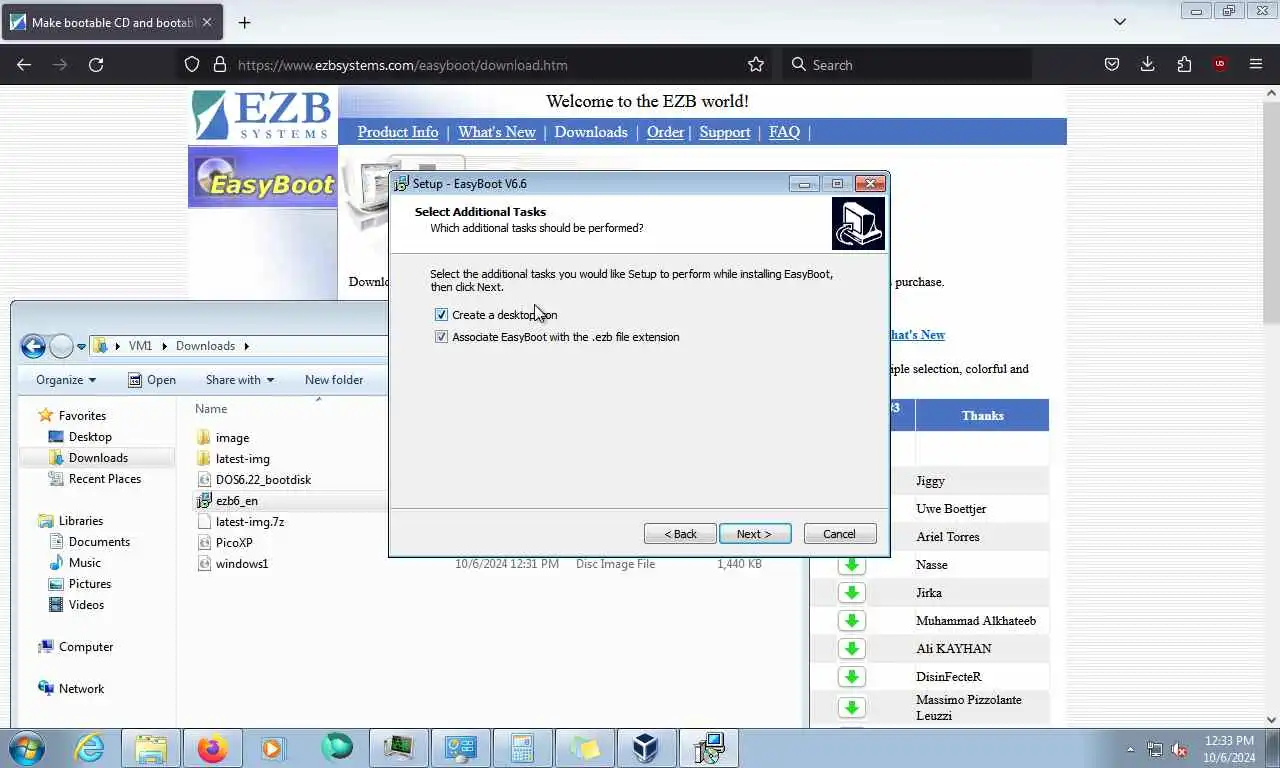Click Explorer back arrow button

coord(33,346)
